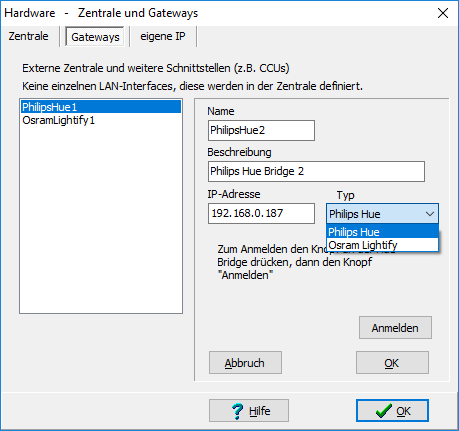459x431 pixels.
Task: Cancel editing with the Abbruch button
Action: [x=245, y=363]
